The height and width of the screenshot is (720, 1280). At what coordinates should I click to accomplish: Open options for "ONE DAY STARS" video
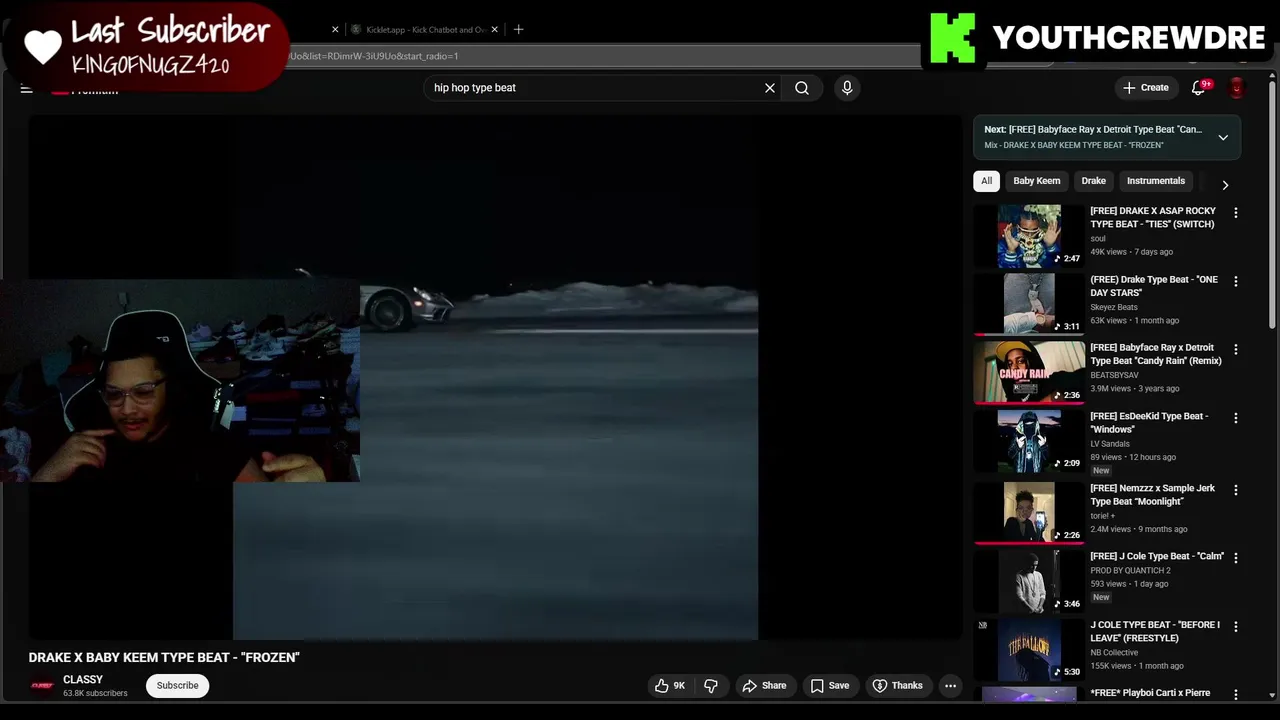pos(1236,282)
